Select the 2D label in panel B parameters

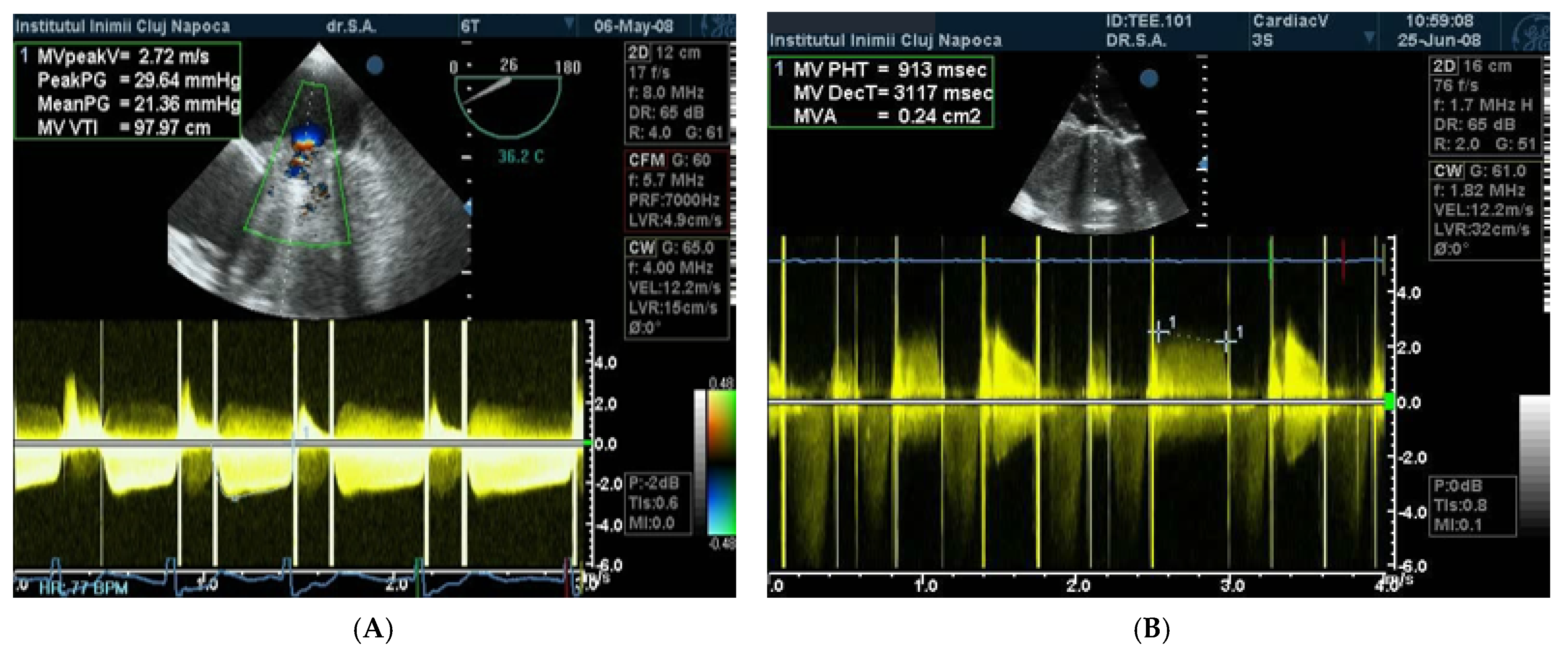[x=1444, y=66]
